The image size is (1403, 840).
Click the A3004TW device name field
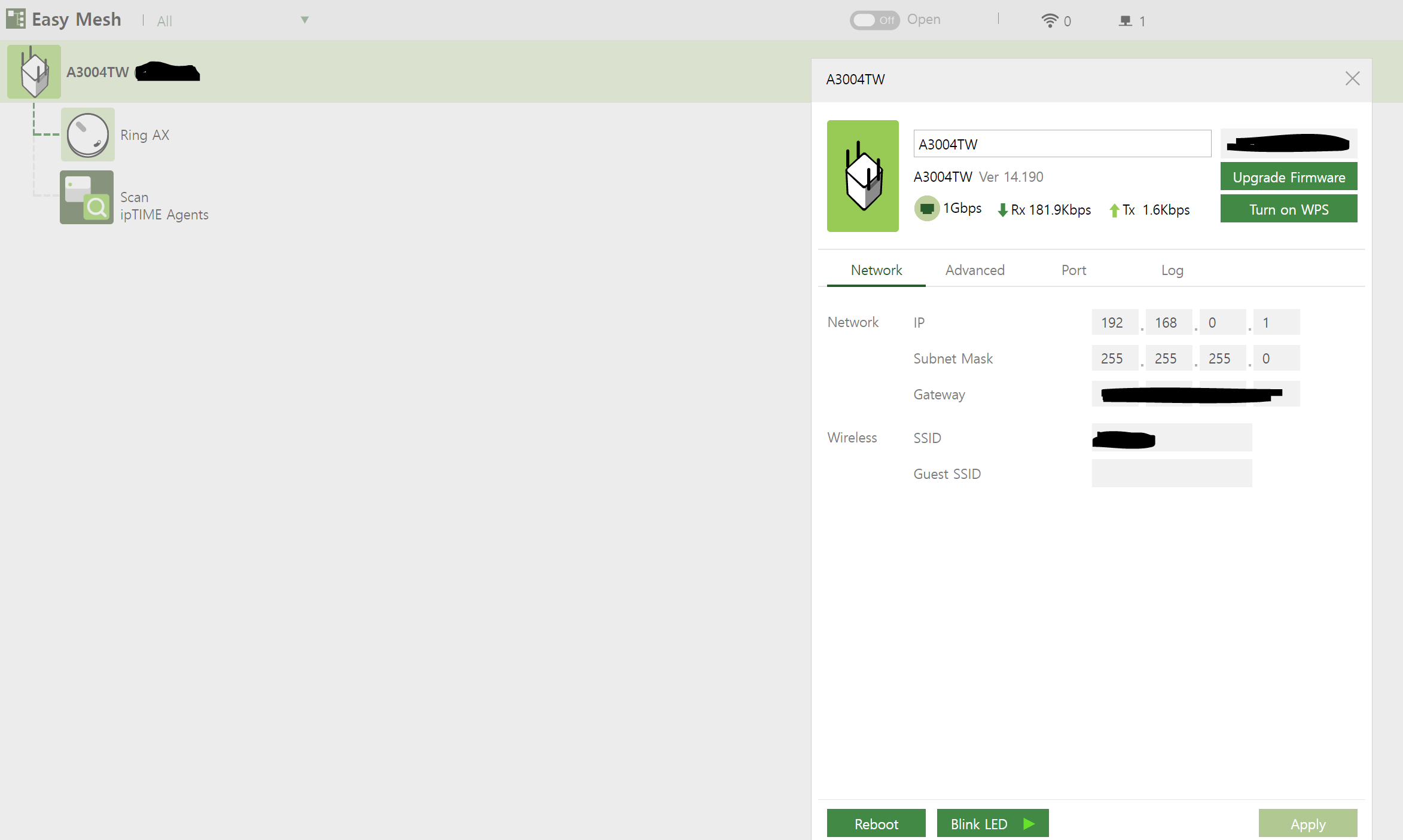coord(1062,144)
